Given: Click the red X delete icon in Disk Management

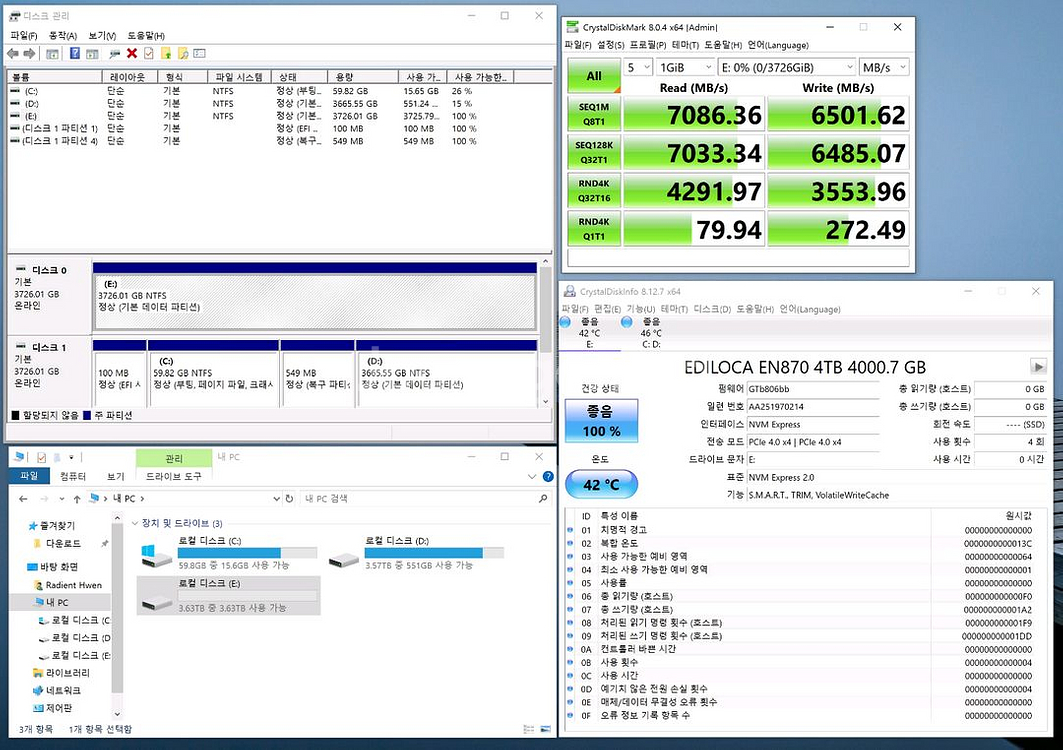Looking at the screenshot, I should coord(132,54).
